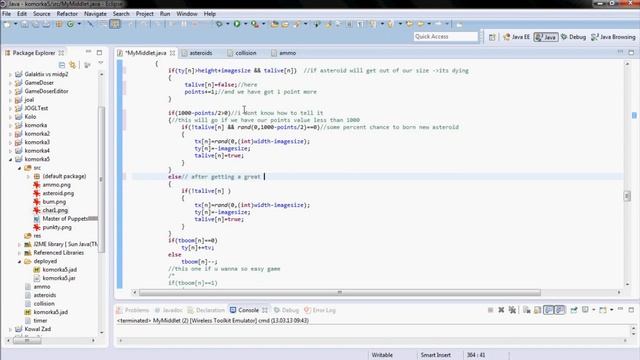This screenshot has height=360, width=640.
Task: Open the File menu
Action: click(x=7, y=14)
